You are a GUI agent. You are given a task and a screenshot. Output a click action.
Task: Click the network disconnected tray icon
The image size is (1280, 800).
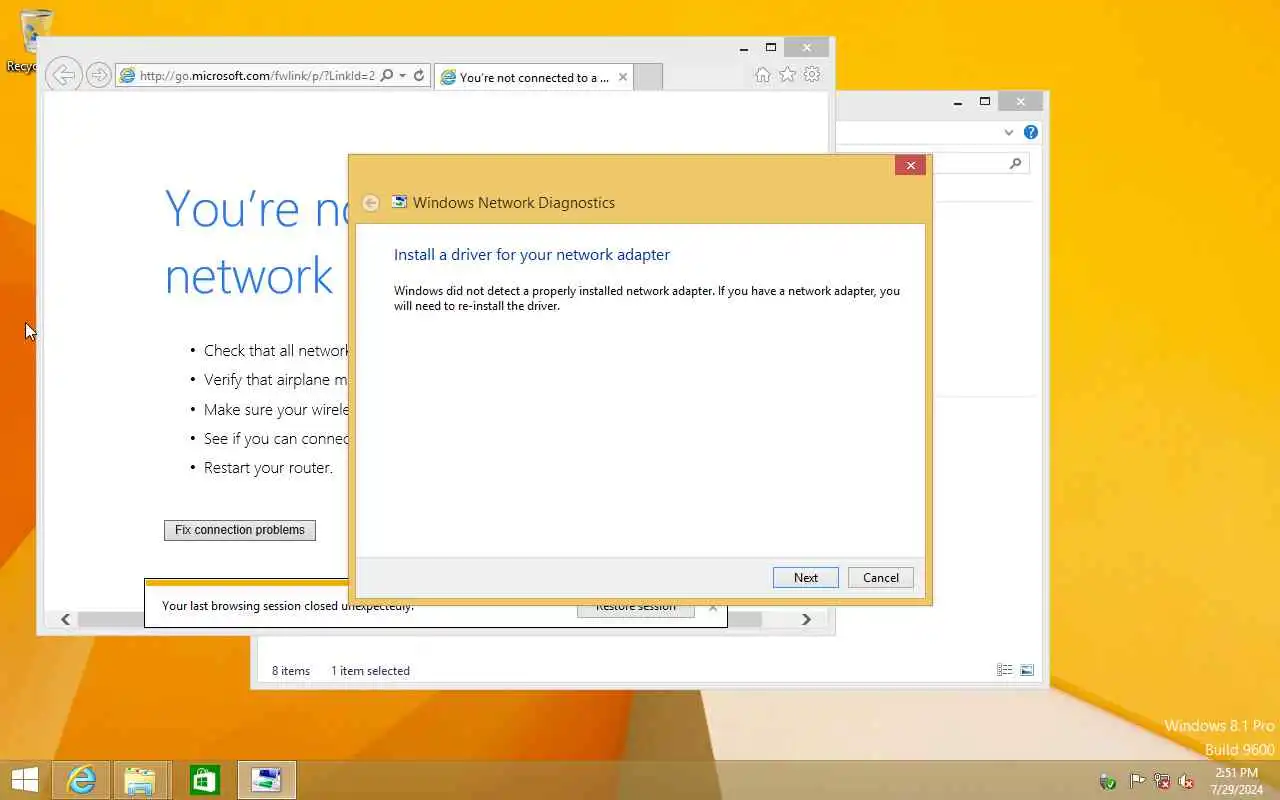[x=1162, y=781]
